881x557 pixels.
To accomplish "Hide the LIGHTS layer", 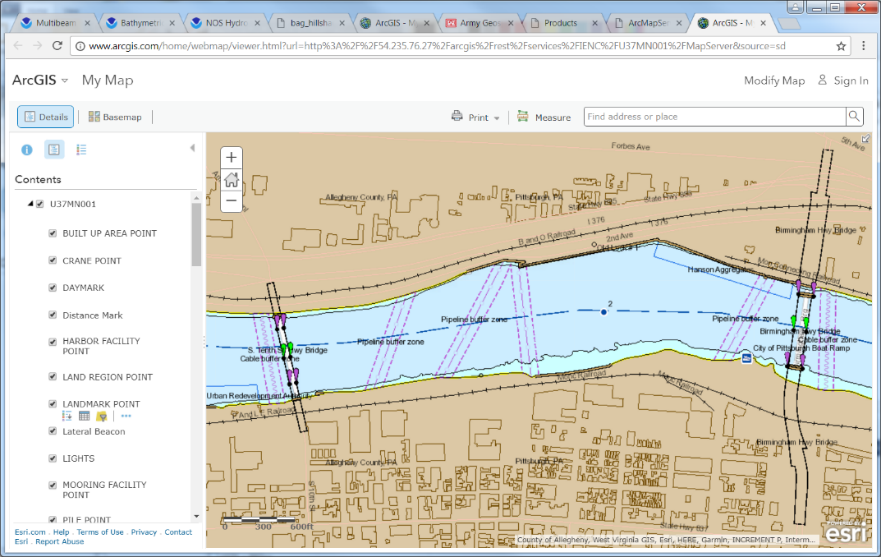I will click(53, 459).
